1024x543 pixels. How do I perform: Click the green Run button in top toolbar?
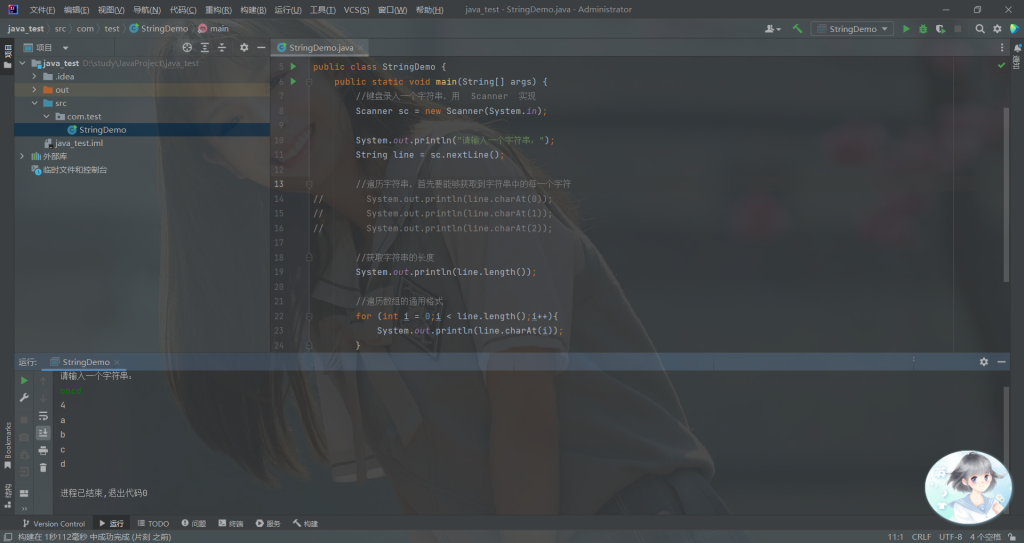click(x=906, y=29)
